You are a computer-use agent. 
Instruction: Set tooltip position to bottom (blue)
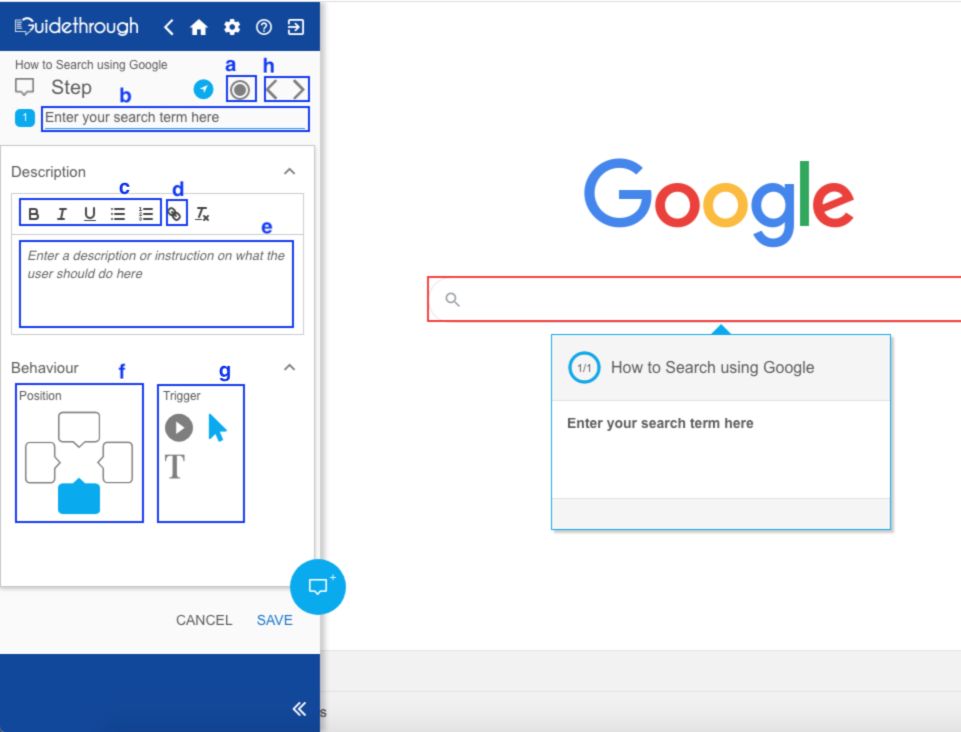pyautogui.click(x=79, y=497)
